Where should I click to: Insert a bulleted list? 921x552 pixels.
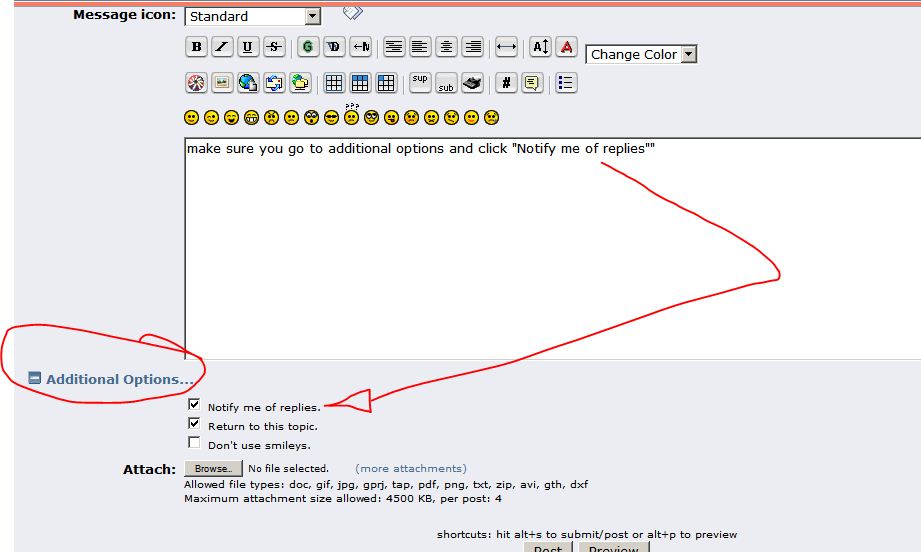(566, 83)
